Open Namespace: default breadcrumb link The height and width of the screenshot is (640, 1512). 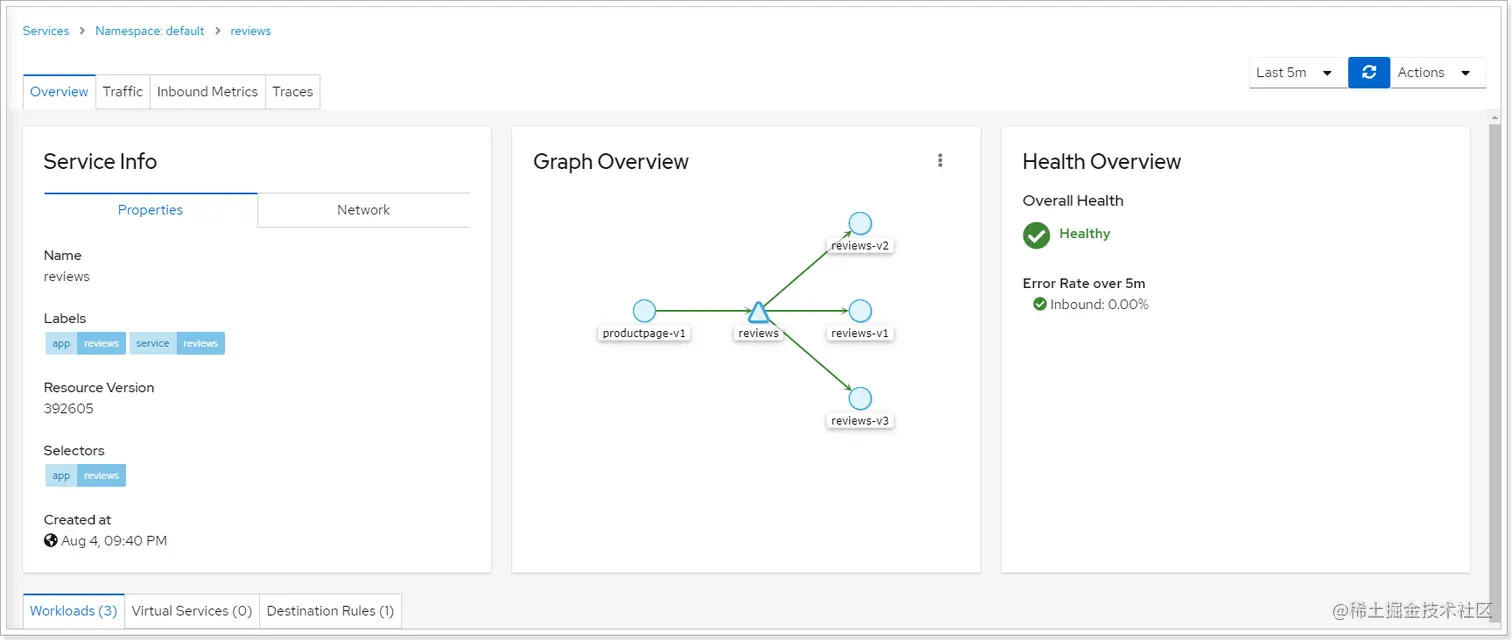pyautogui.click(x=150, y=31)
